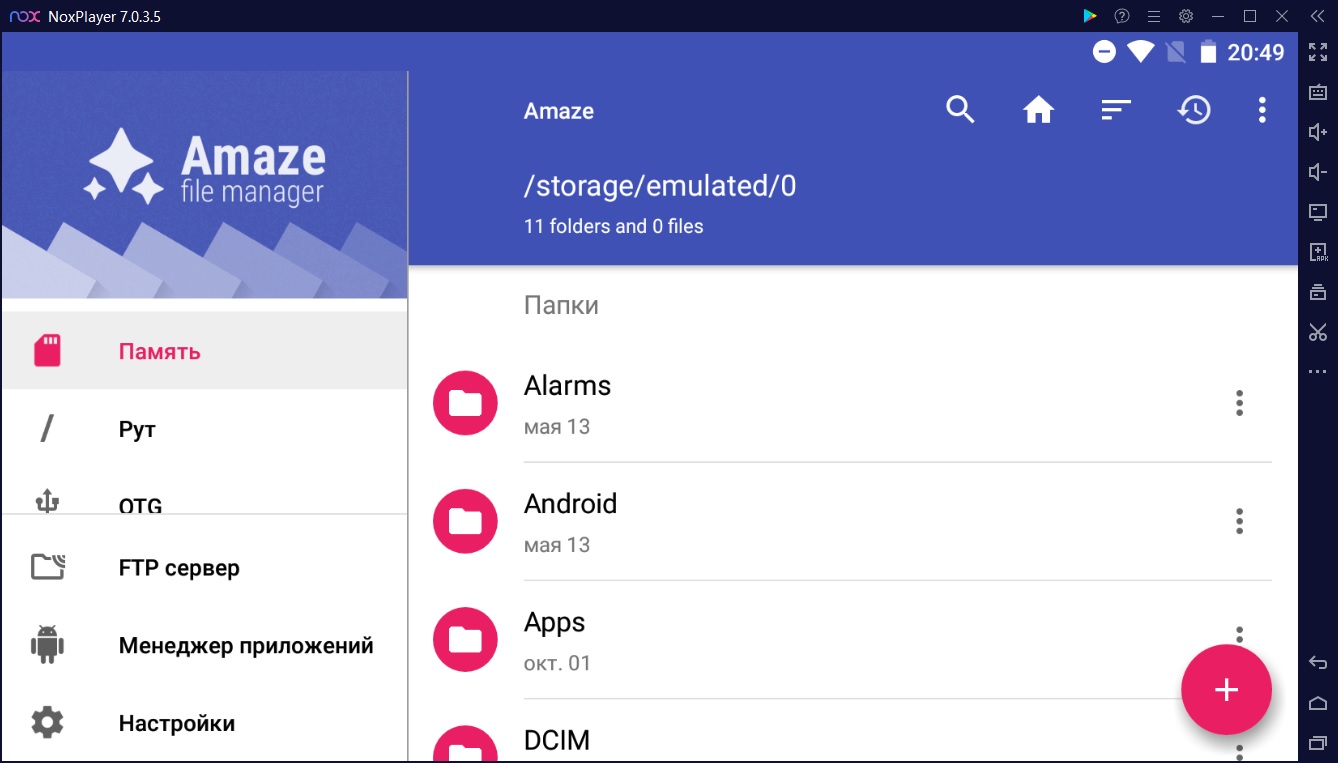Select Рут root in sidebar
Viewport: 1338px width, 763px height.
point(204,429)
